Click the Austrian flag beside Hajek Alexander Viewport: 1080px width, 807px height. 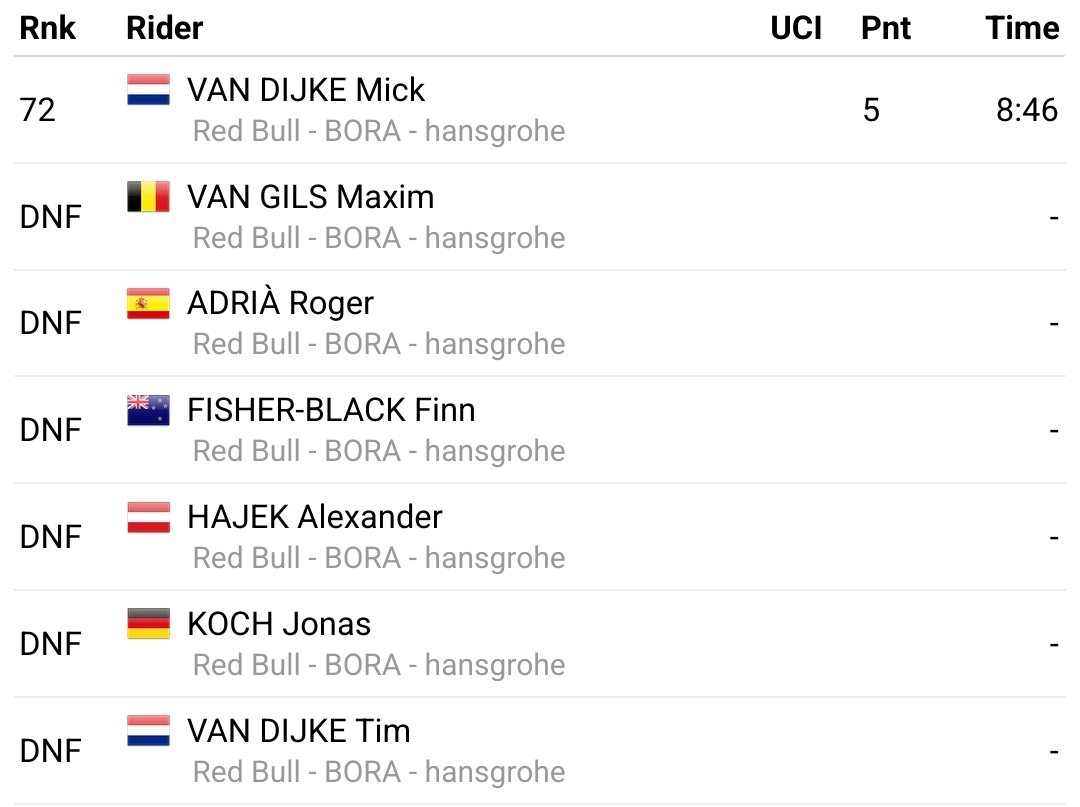[x=148, y=517]
